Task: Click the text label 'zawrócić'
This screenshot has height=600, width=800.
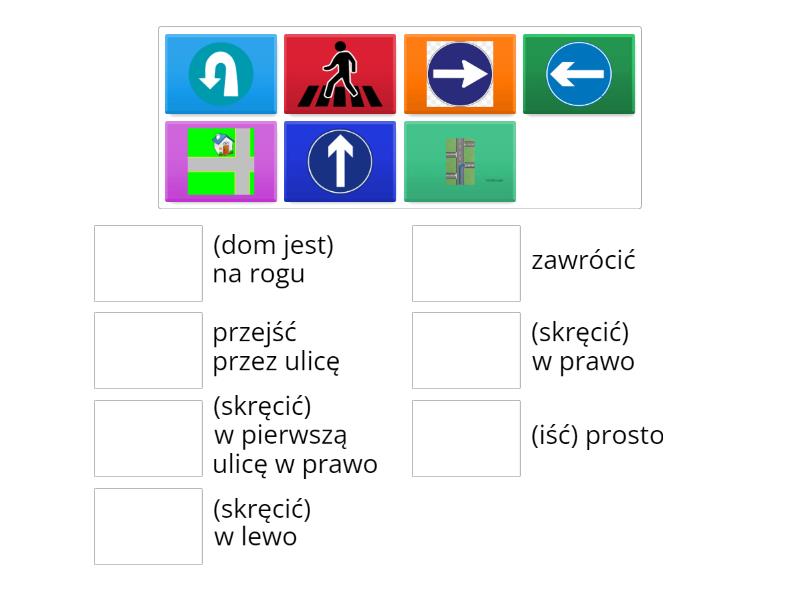Action: point(584,260)
